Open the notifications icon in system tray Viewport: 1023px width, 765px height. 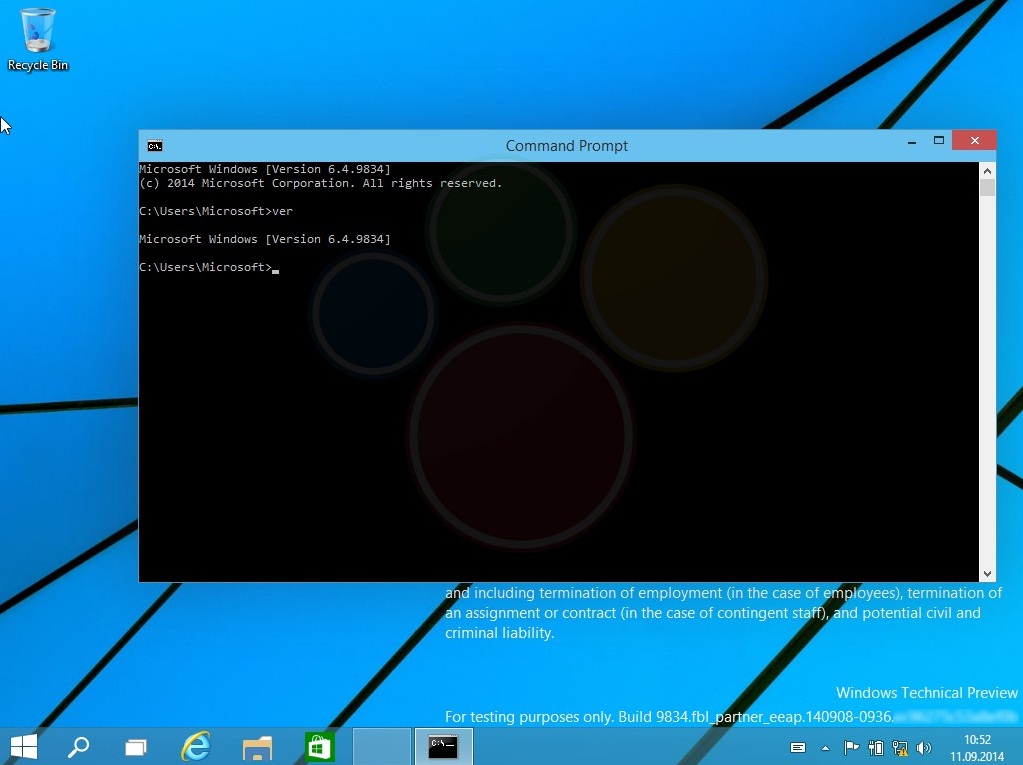point(799,747)
